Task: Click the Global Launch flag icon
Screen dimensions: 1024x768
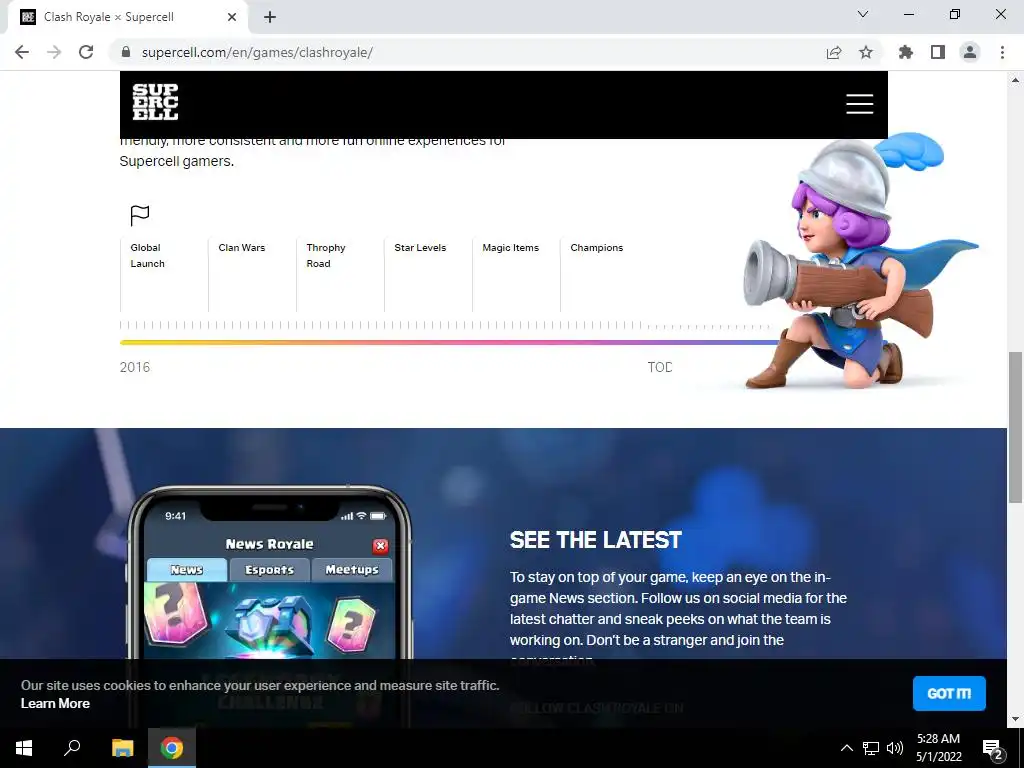Action: pos(140,215)
